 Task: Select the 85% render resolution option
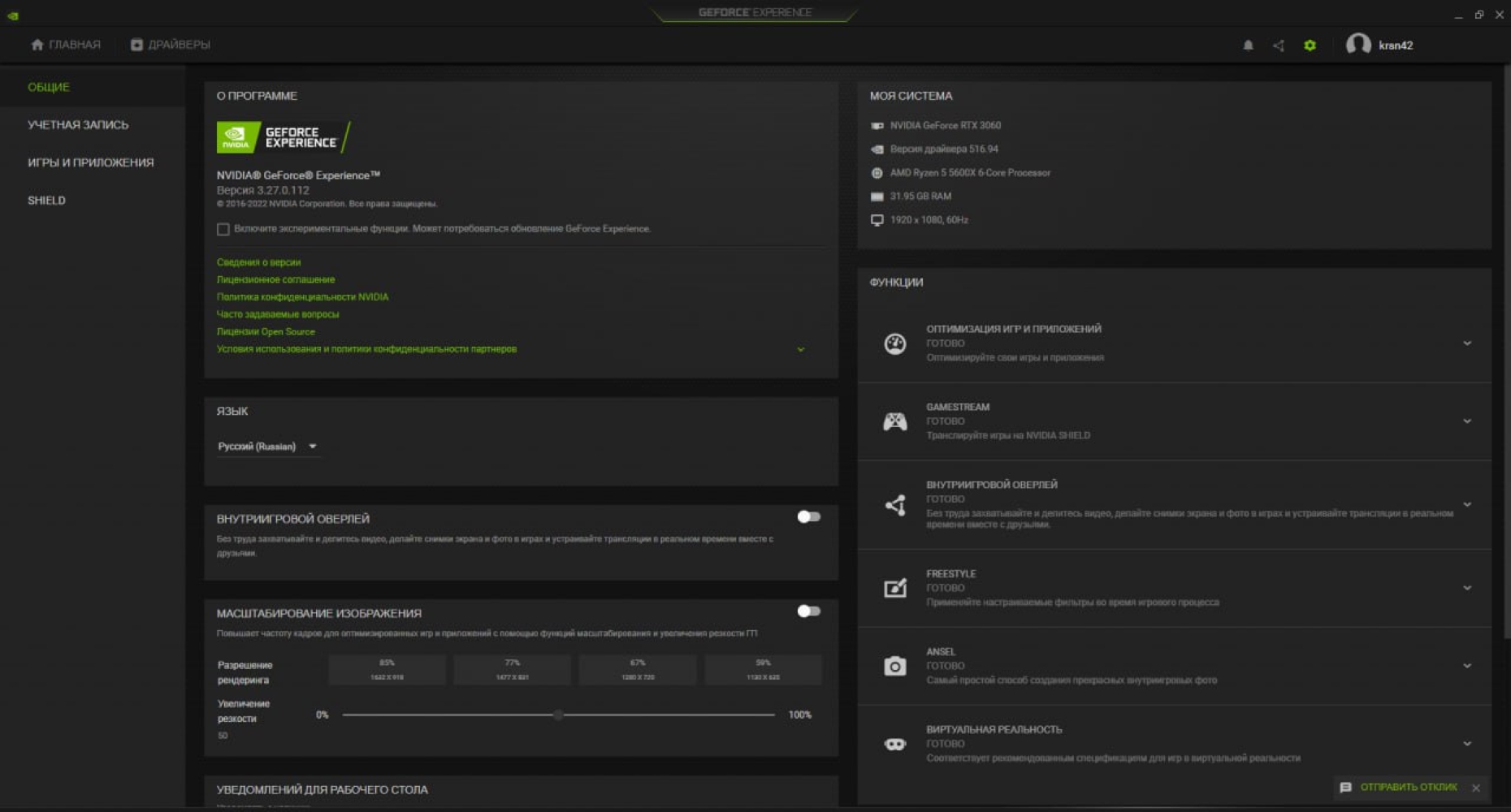(387, 670)
